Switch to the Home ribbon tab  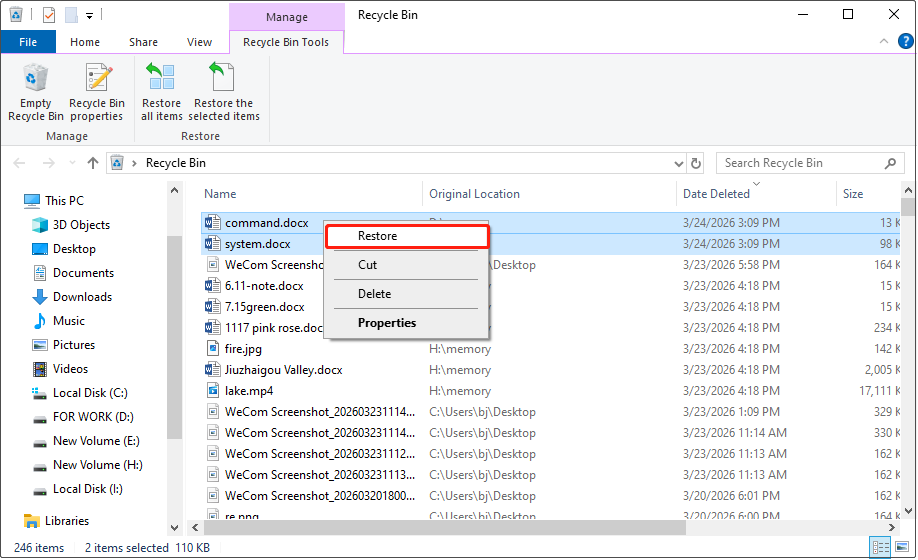click(x=85, y=42)
